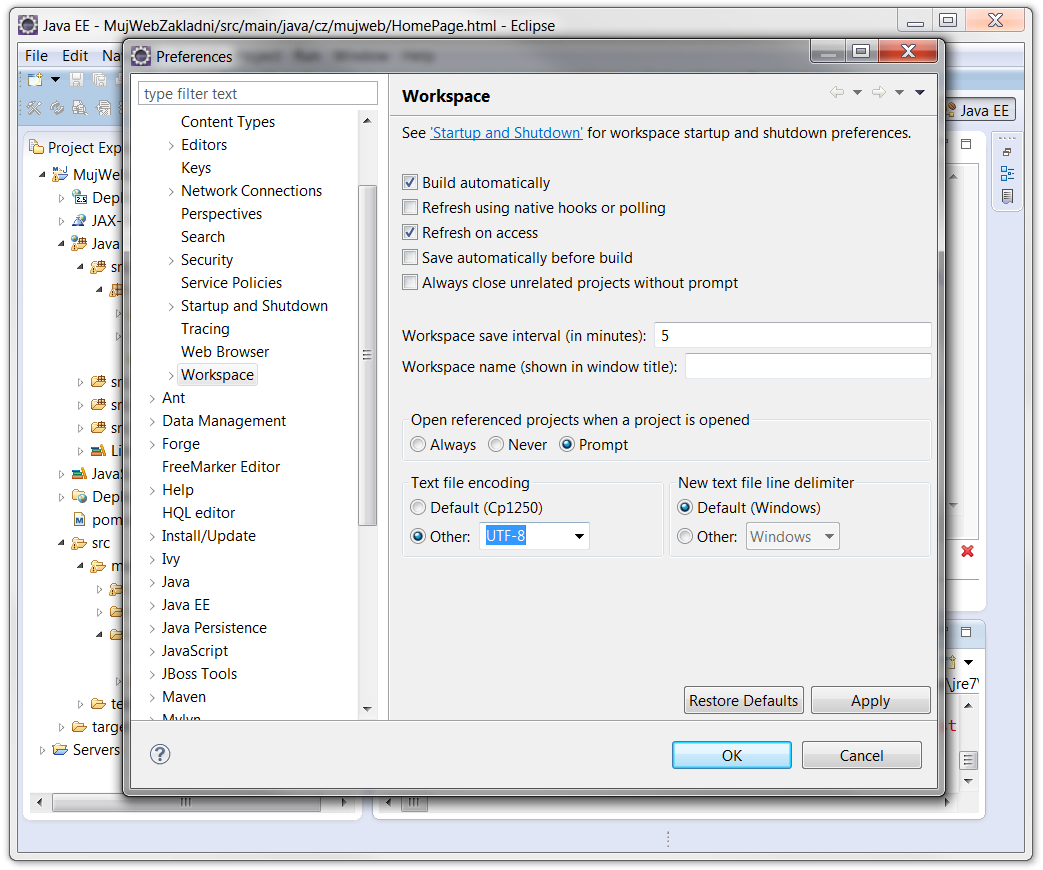Screen dimensions: 1043x870
Task: Click the preferences tree scroll-down arrow
Action: (x=367, y=709)
